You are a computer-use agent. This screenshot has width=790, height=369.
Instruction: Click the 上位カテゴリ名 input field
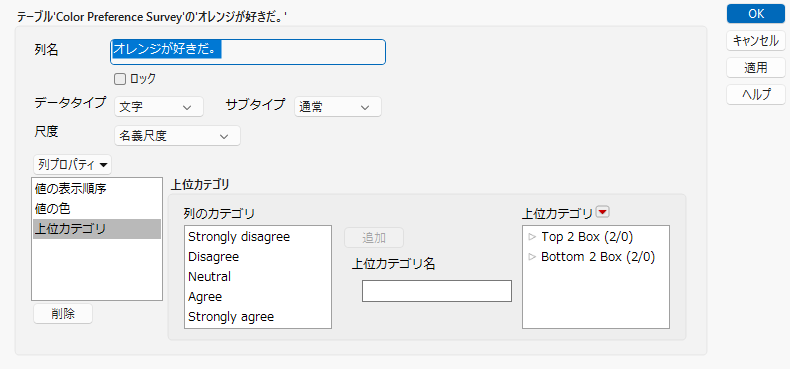point(437,291)
